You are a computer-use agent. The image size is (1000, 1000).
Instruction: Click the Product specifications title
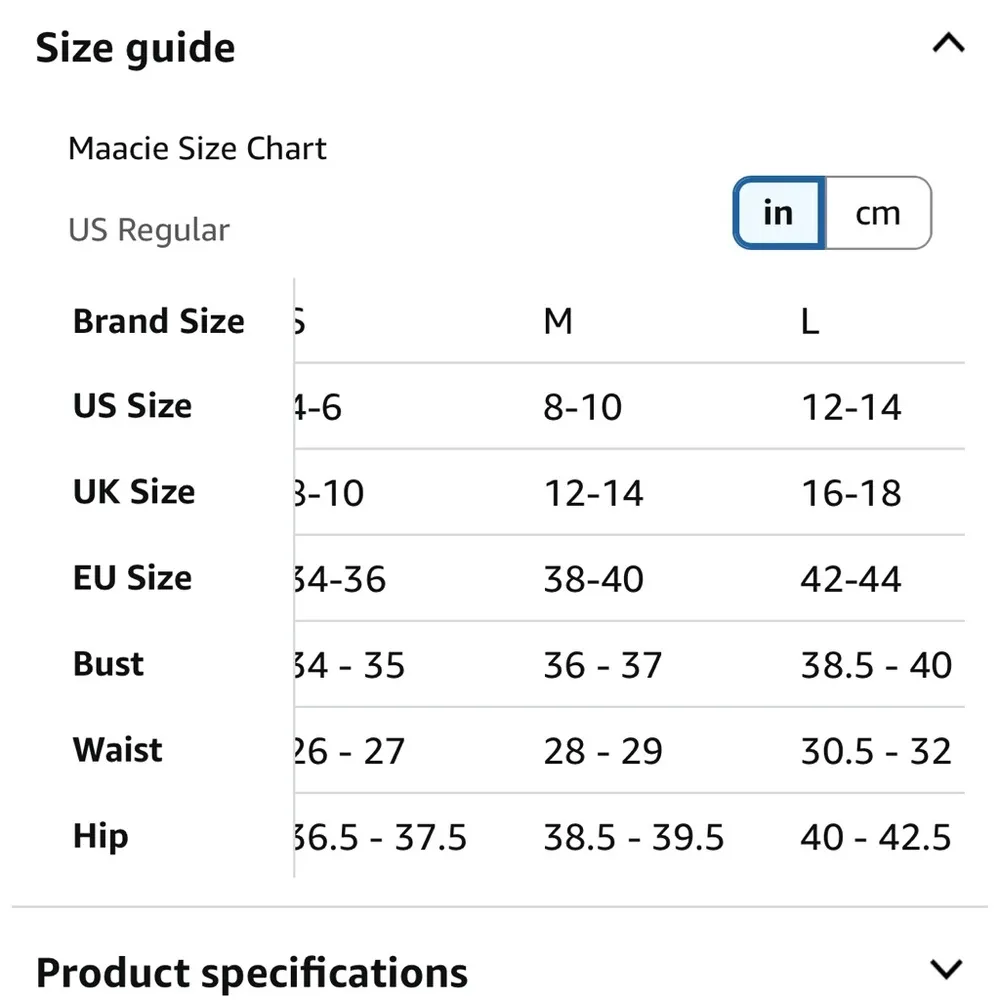(251, 970)
